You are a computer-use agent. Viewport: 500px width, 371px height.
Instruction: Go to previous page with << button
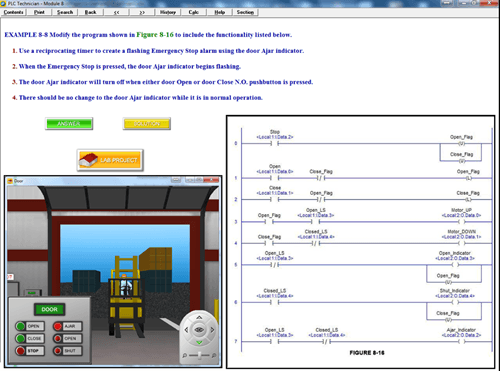116,12
